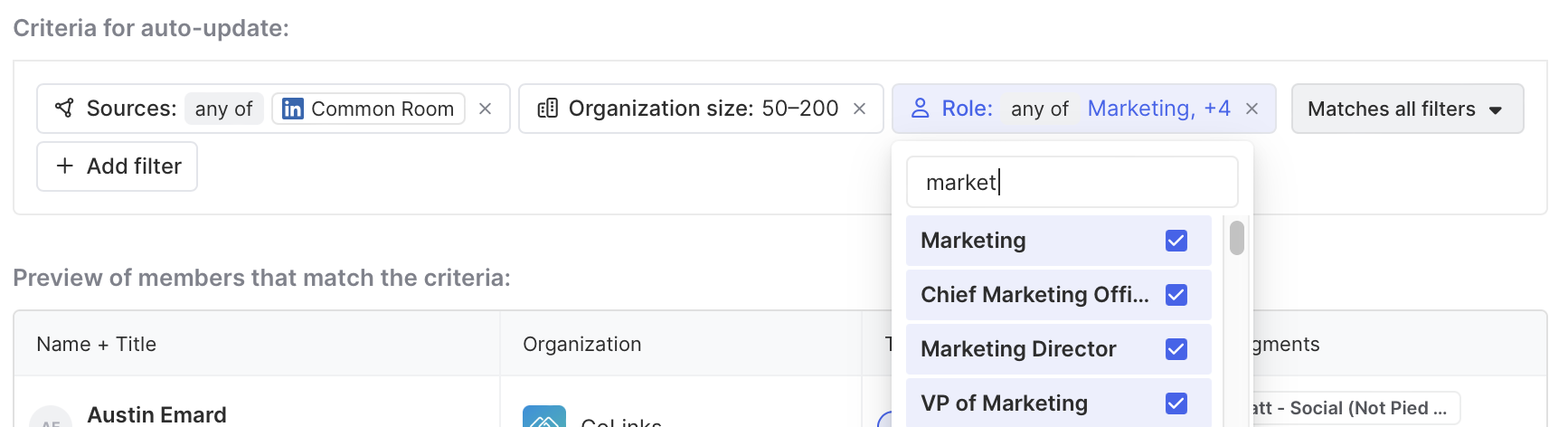The width and height of the screenshot is (1568, 427).
Task: Select the Marketing Director option row
Action: click(1018, 349)
